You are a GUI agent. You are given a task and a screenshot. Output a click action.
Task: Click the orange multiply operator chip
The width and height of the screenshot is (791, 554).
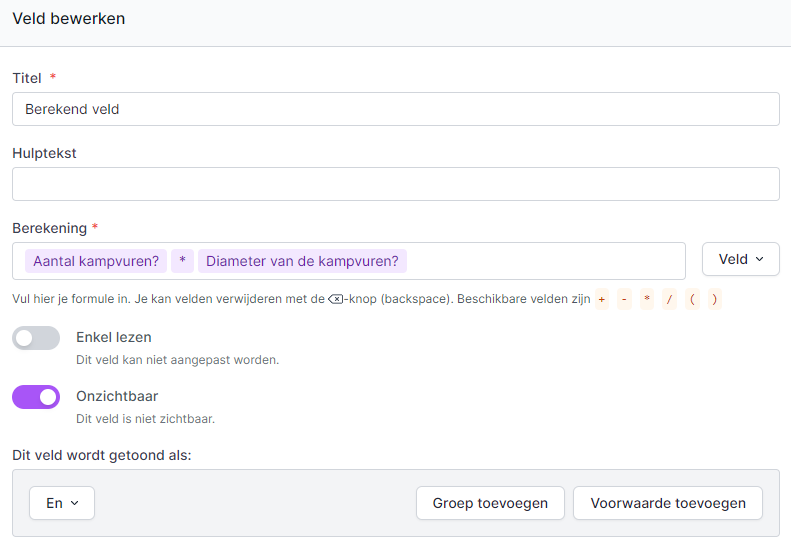[647, 299]
